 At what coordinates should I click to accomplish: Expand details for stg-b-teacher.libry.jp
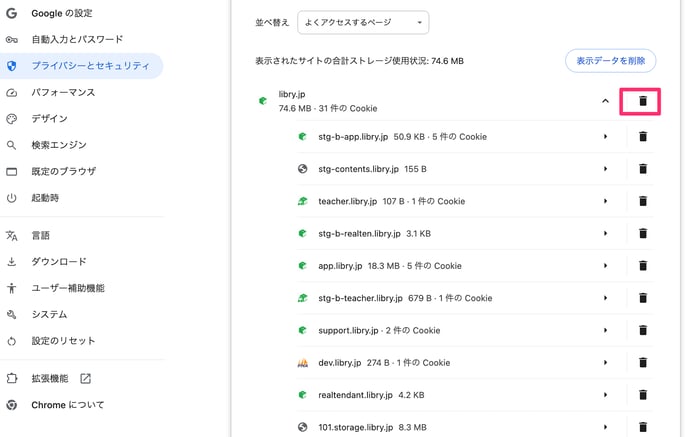pyautogui.click(x=606, y=298)
